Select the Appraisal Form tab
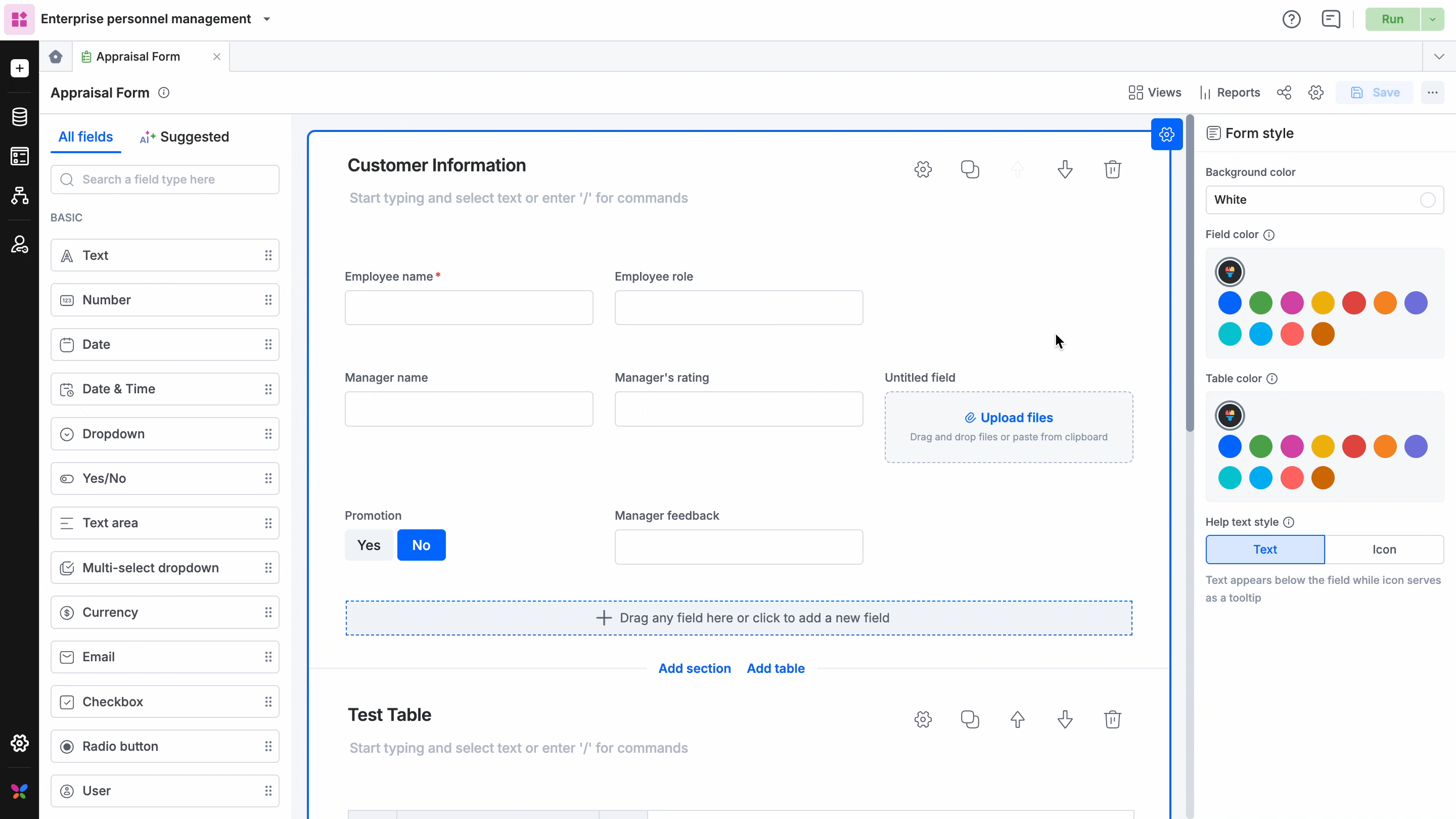This screenshot has width=1456, height=819. [x=138, y=57]
